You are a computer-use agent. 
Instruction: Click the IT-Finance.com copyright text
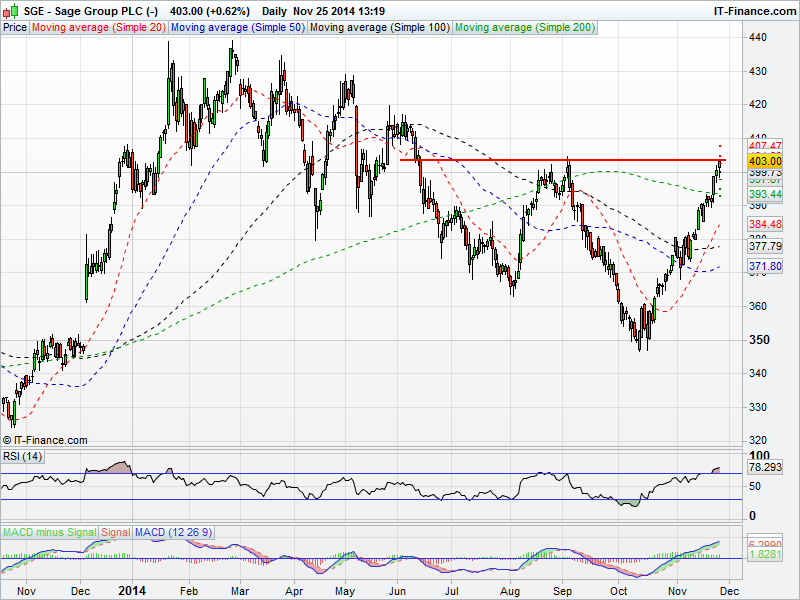[x=45, y=440]
